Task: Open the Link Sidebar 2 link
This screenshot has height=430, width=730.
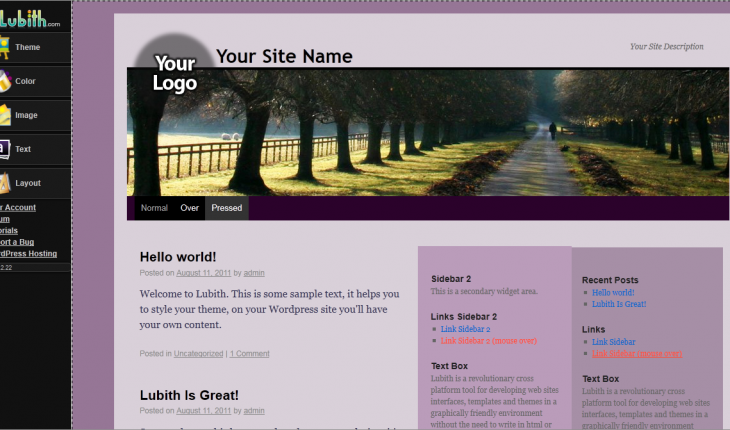Action: [x=465, y=329]
